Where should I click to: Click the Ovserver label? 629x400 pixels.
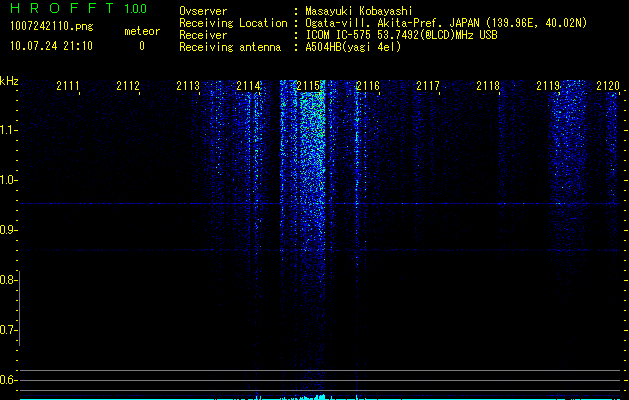pos(203,11)
